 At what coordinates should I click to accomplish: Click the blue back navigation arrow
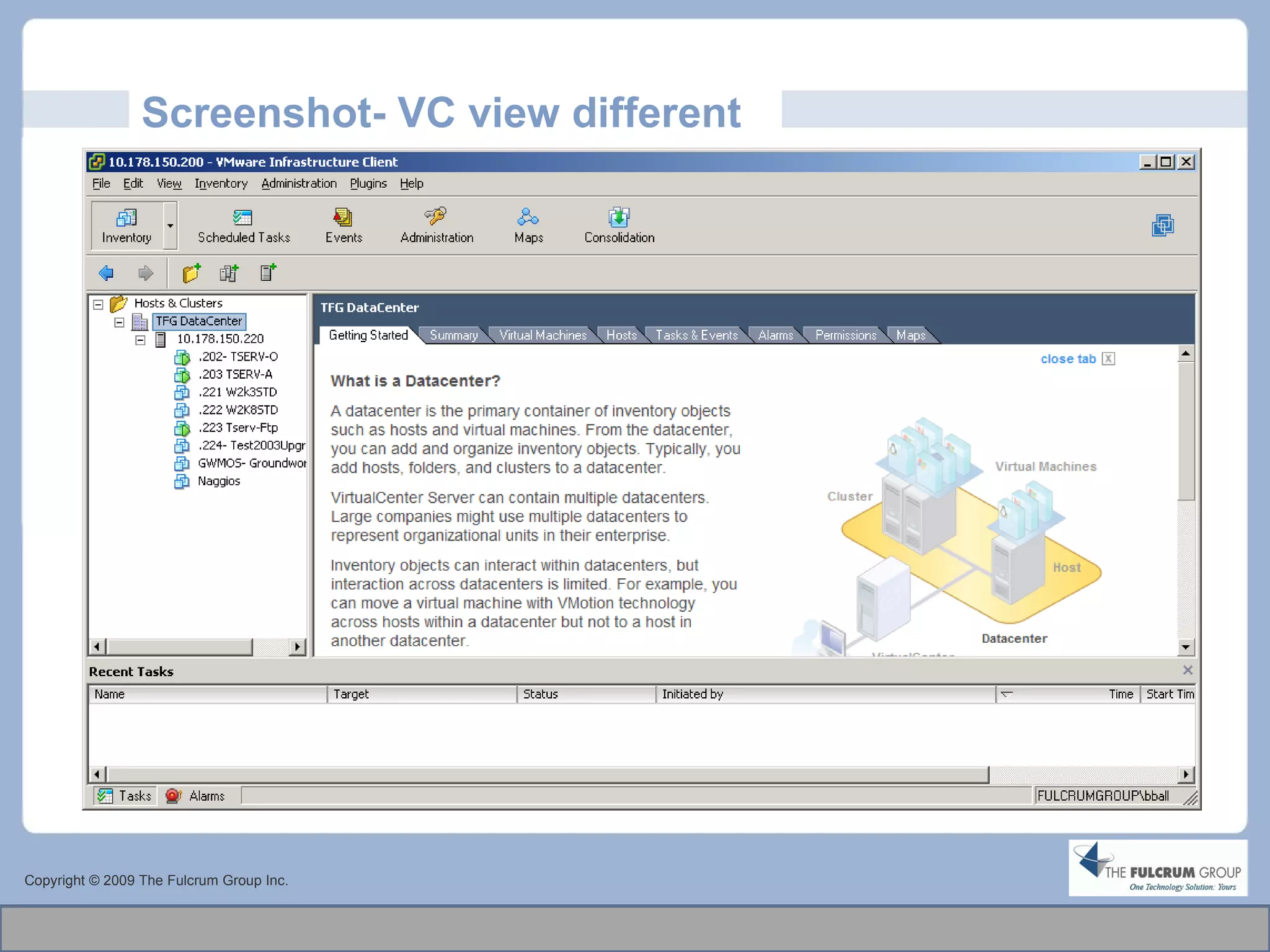coord(106,273)
